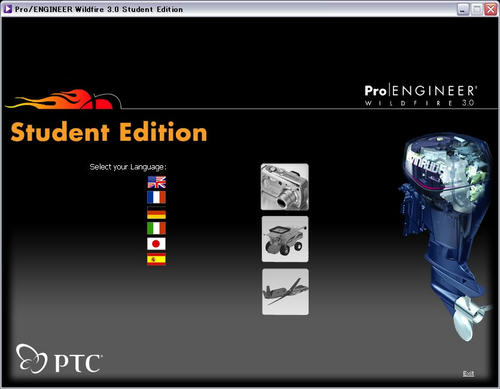Pick the German flag language
Viewport: 500px width, 389px height.
[156, 213]
